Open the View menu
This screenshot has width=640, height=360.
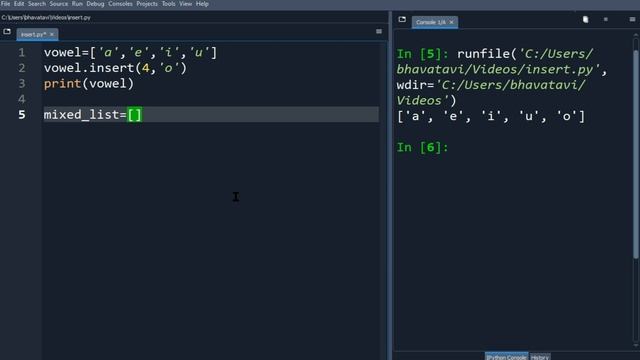(x=185, y=4)
